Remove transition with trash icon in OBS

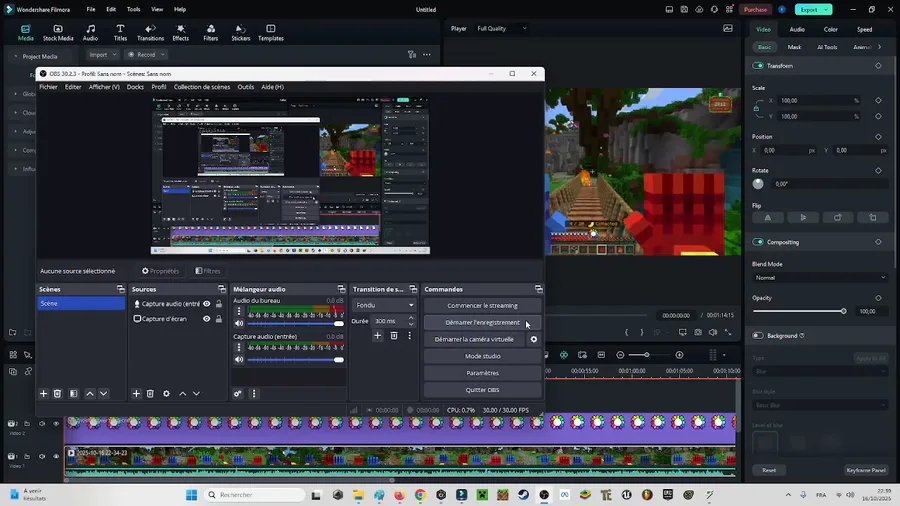pos(394,336)
